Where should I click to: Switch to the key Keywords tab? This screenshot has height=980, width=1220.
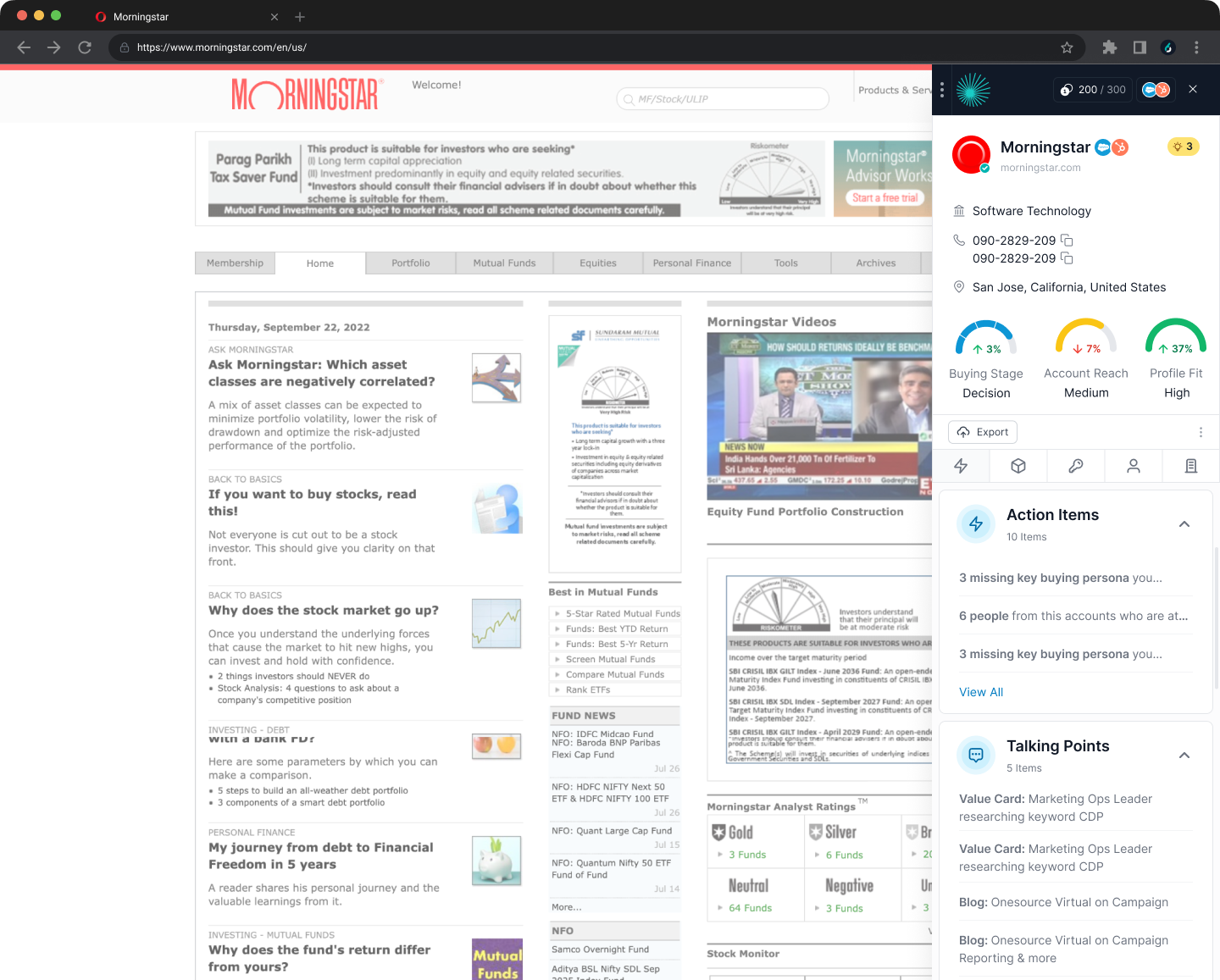click(x=1076, y=466)
